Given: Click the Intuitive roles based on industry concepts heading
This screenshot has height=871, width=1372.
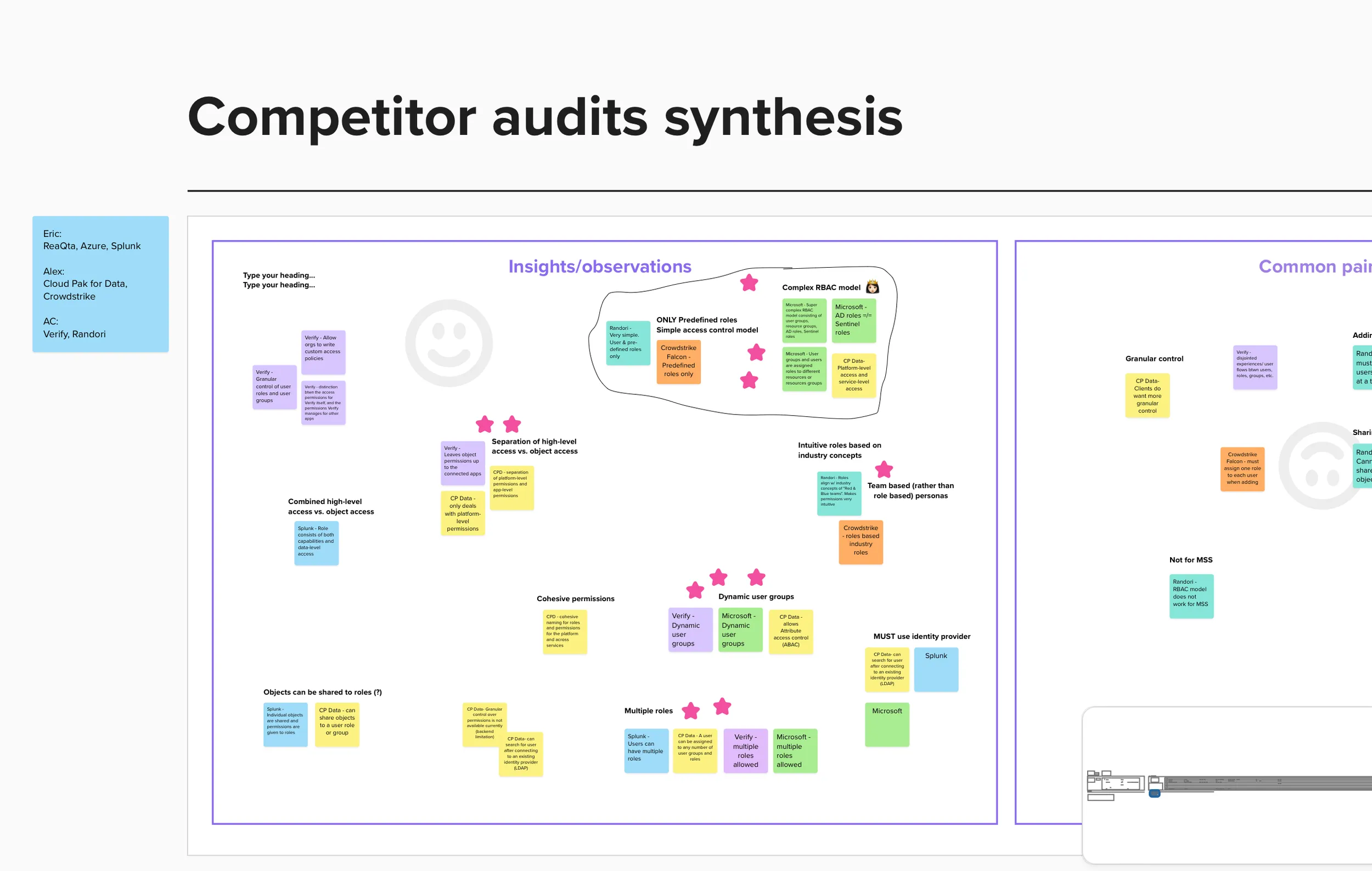Looking at the screenshot, I should (x=839, y=450).
